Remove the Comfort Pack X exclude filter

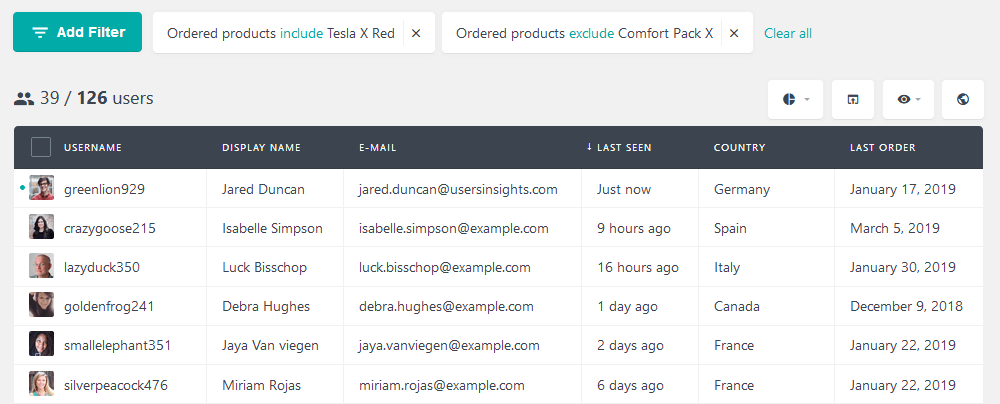pos(734,33)
